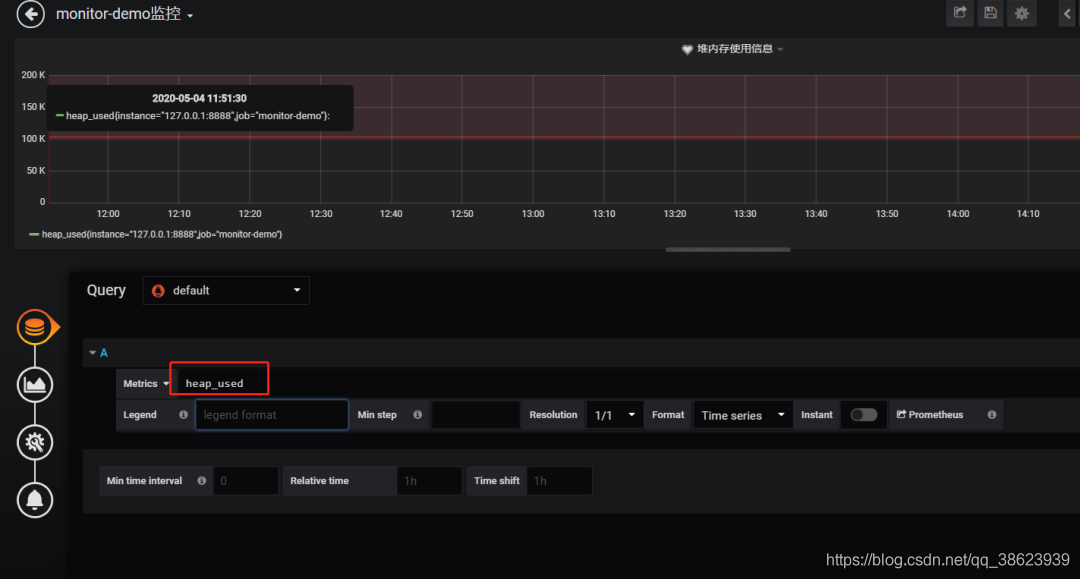The height and width of the screenshot is (579, 1080).
Task: Show info icon next to Prometheus
Action: pos(992,414)
